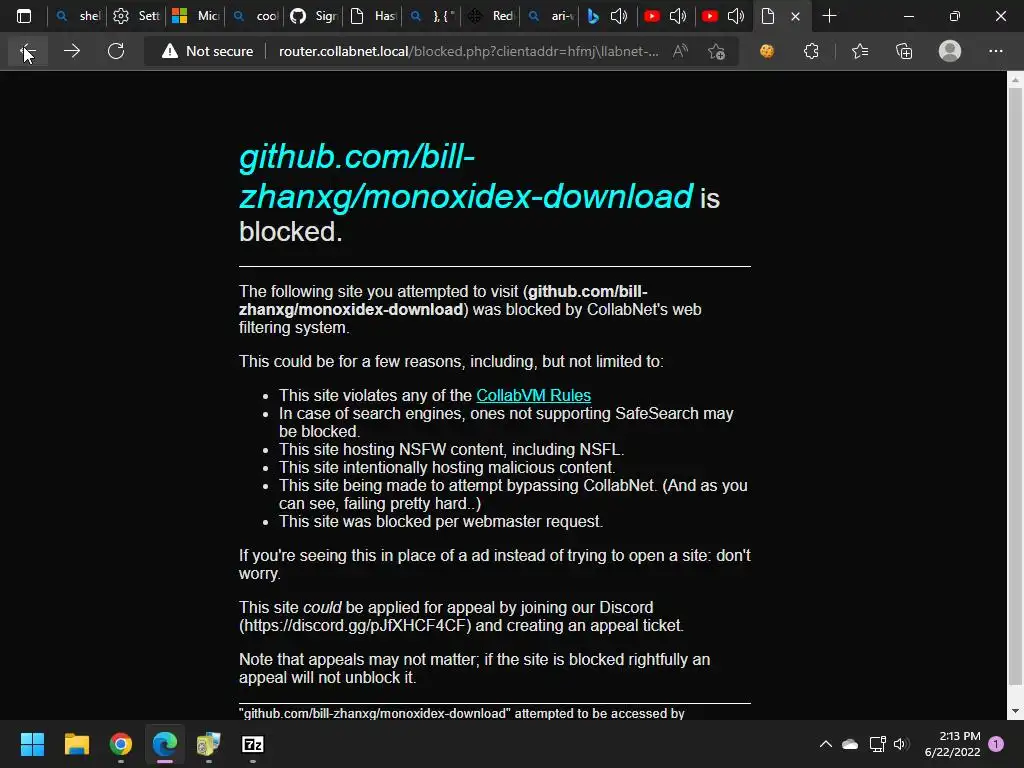Screen dimensions: 1024x768
Task: Open the cookie extension icon
Action: pos(767,51)
